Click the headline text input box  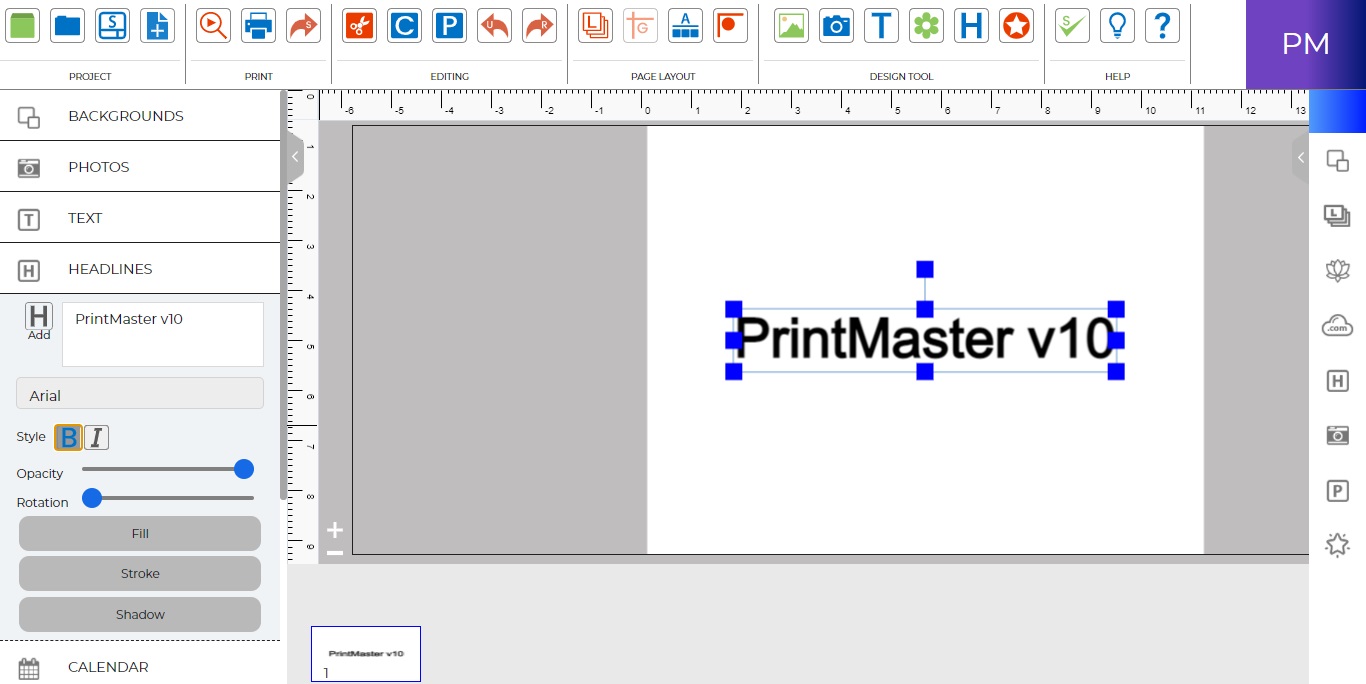163,334
